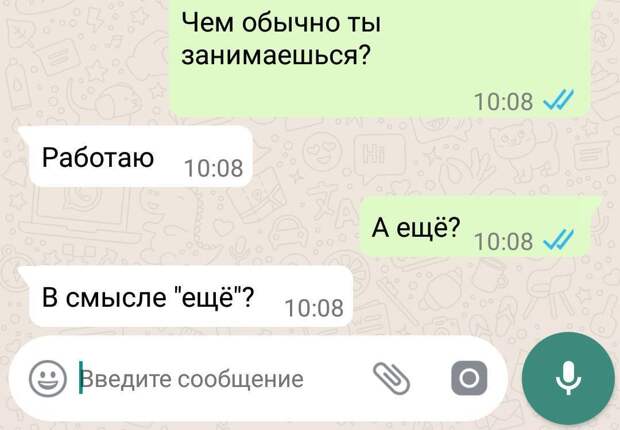The width and height of the screenshot is (620, 430).
Task: Click the 10:08 timestamp on "В смысле" message
Action: tap(314, 308)
